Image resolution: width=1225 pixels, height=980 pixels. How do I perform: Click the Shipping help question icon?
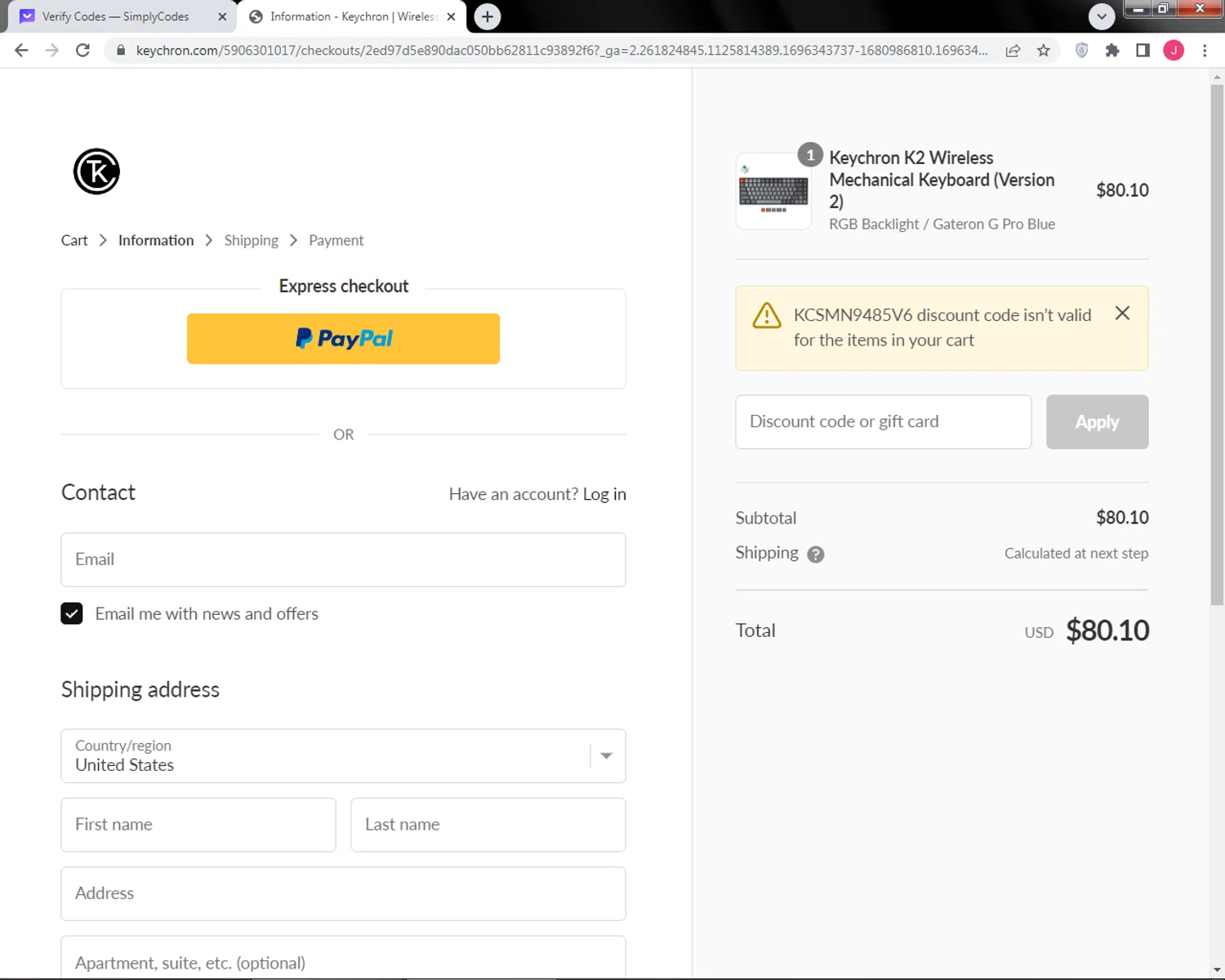point(815,555)
